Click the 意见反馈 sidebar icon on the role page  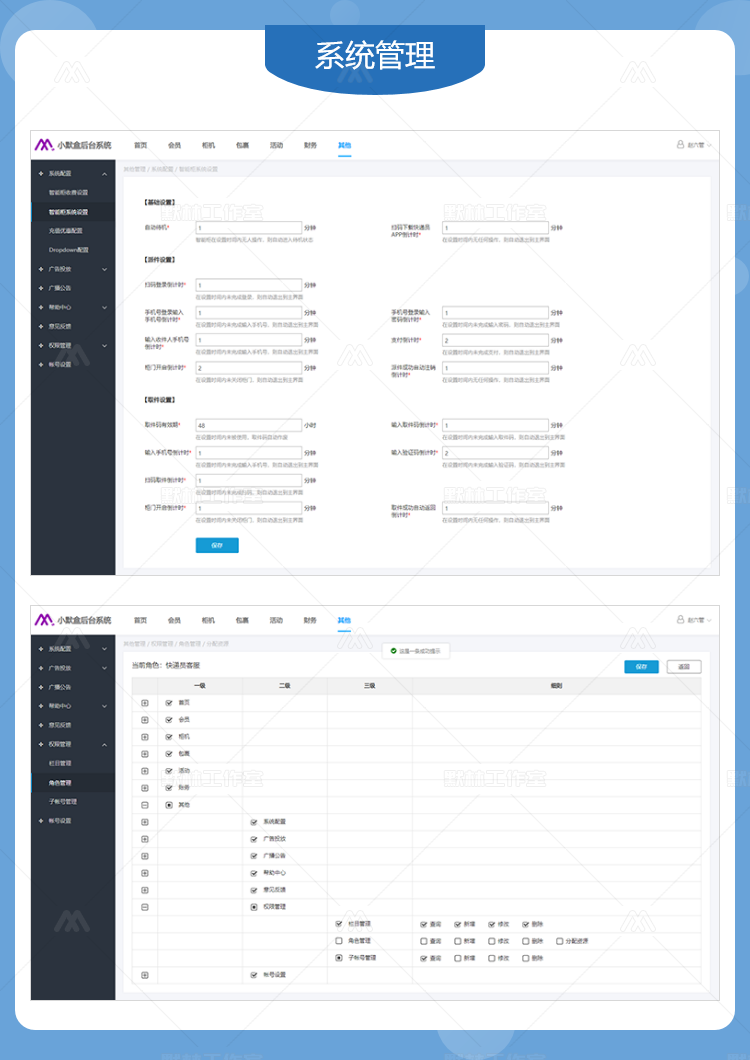(41, 725)
